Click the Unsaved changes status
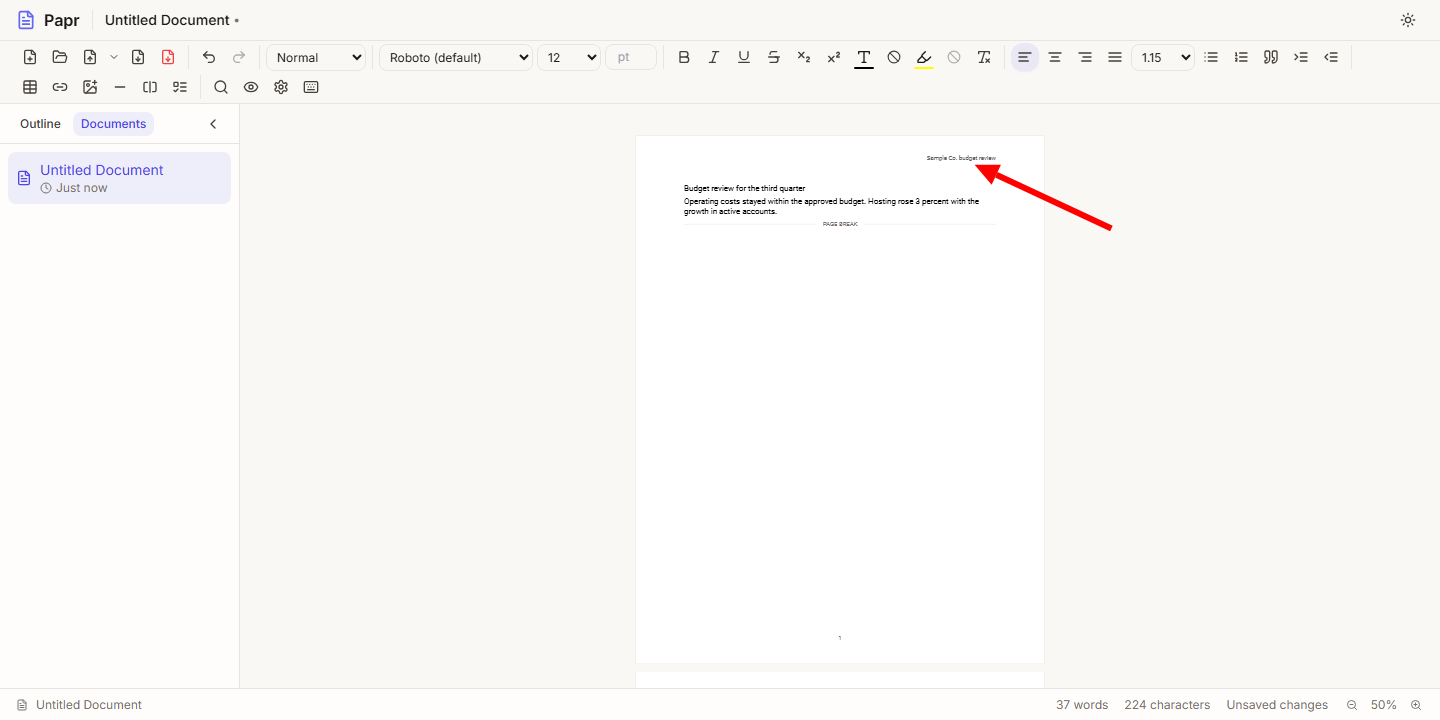The image size is (1440, 720). point(1277,705)
